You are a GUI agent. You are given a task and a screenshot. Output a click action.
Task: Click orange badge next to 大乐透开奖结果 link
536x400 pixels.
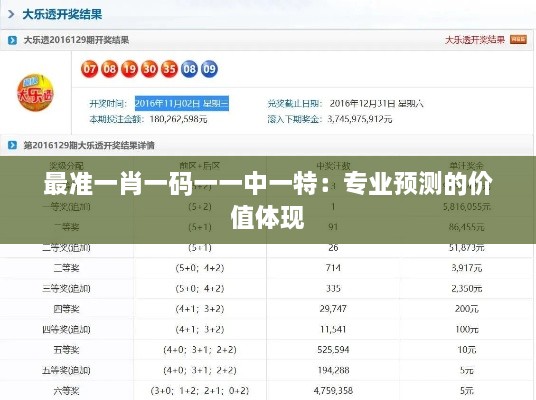pos(518,39)
